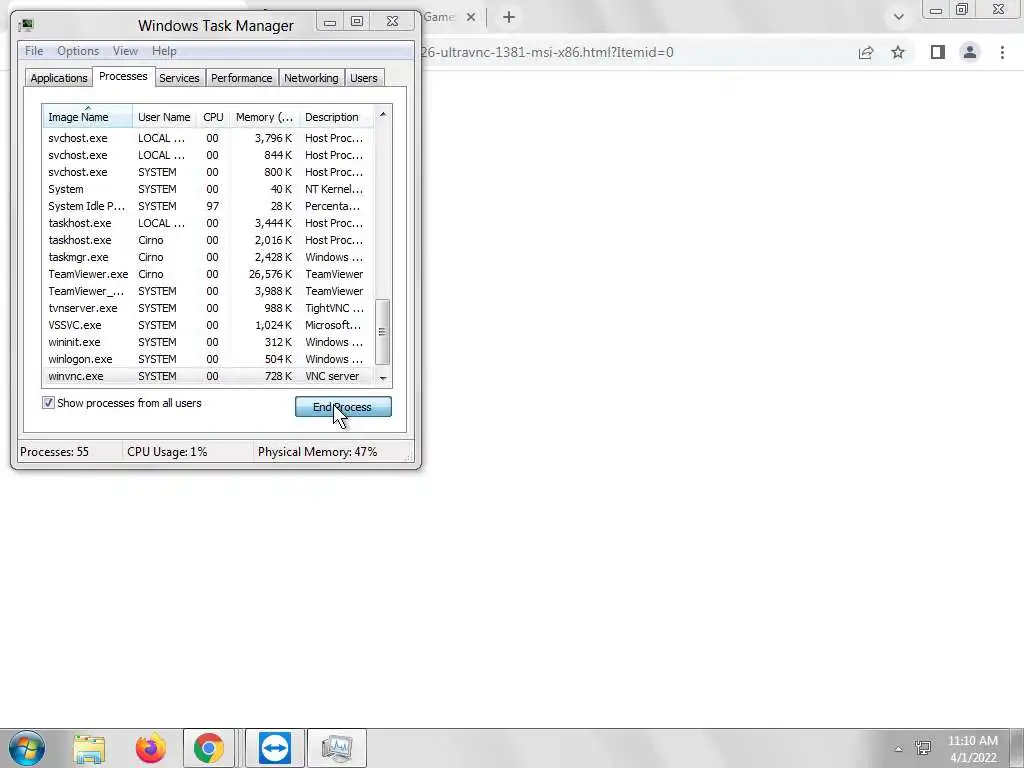This screenshot has height=768, width=1024.
Task: Sort by CPU column header
Action: (x=213, y=116)
